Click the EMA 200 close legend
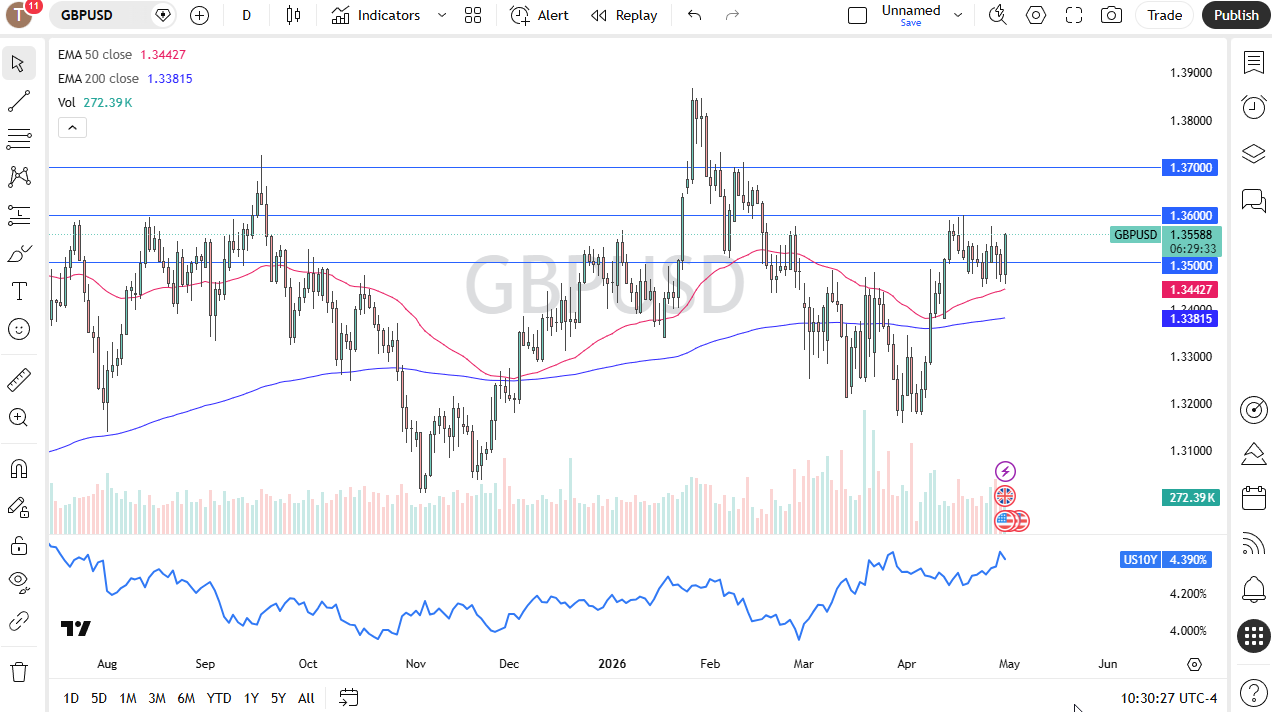 tap(98, 78)
